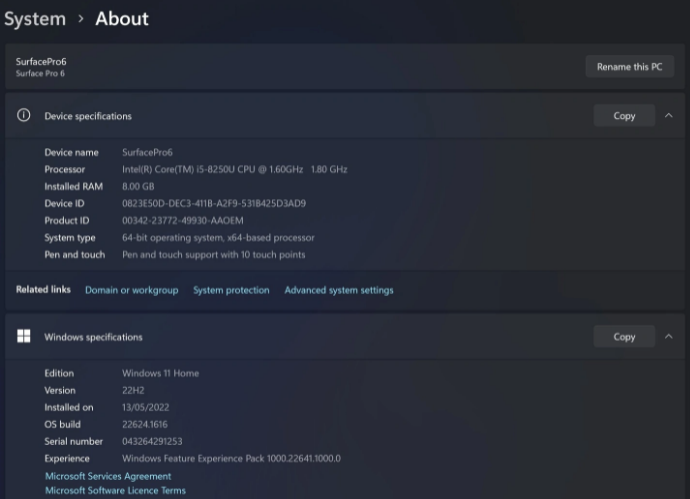Collapse the Windows specifications section chevron
Image resolution: width=690 pixels, height=499 pixels.
(x=668, y=337)
